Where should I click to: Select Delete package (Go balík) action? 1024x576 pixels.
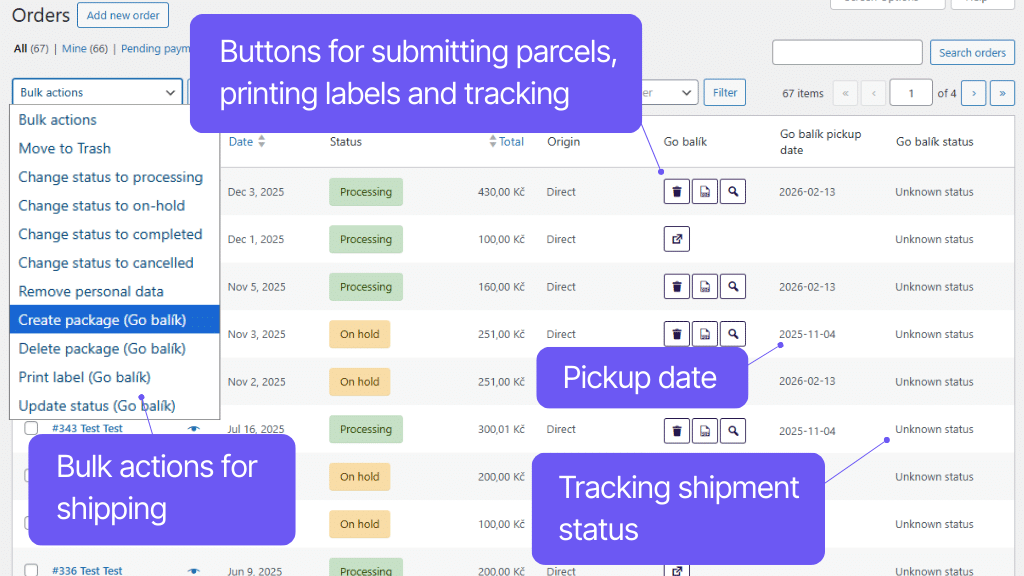114,349
